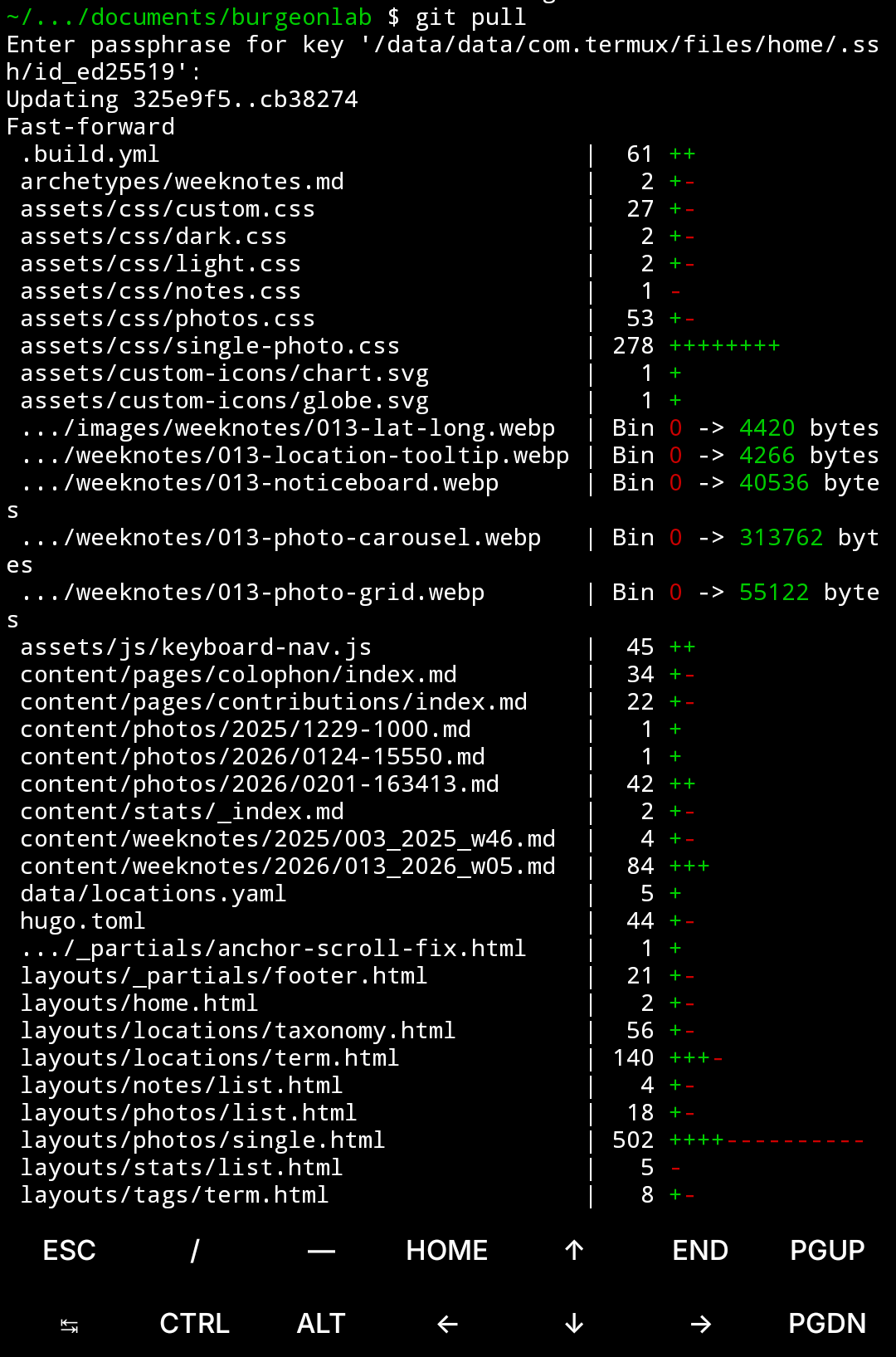Toggle the ALT modifier key
The width and height of the screenshot is (896, 1357).
tap(321, 1323)
